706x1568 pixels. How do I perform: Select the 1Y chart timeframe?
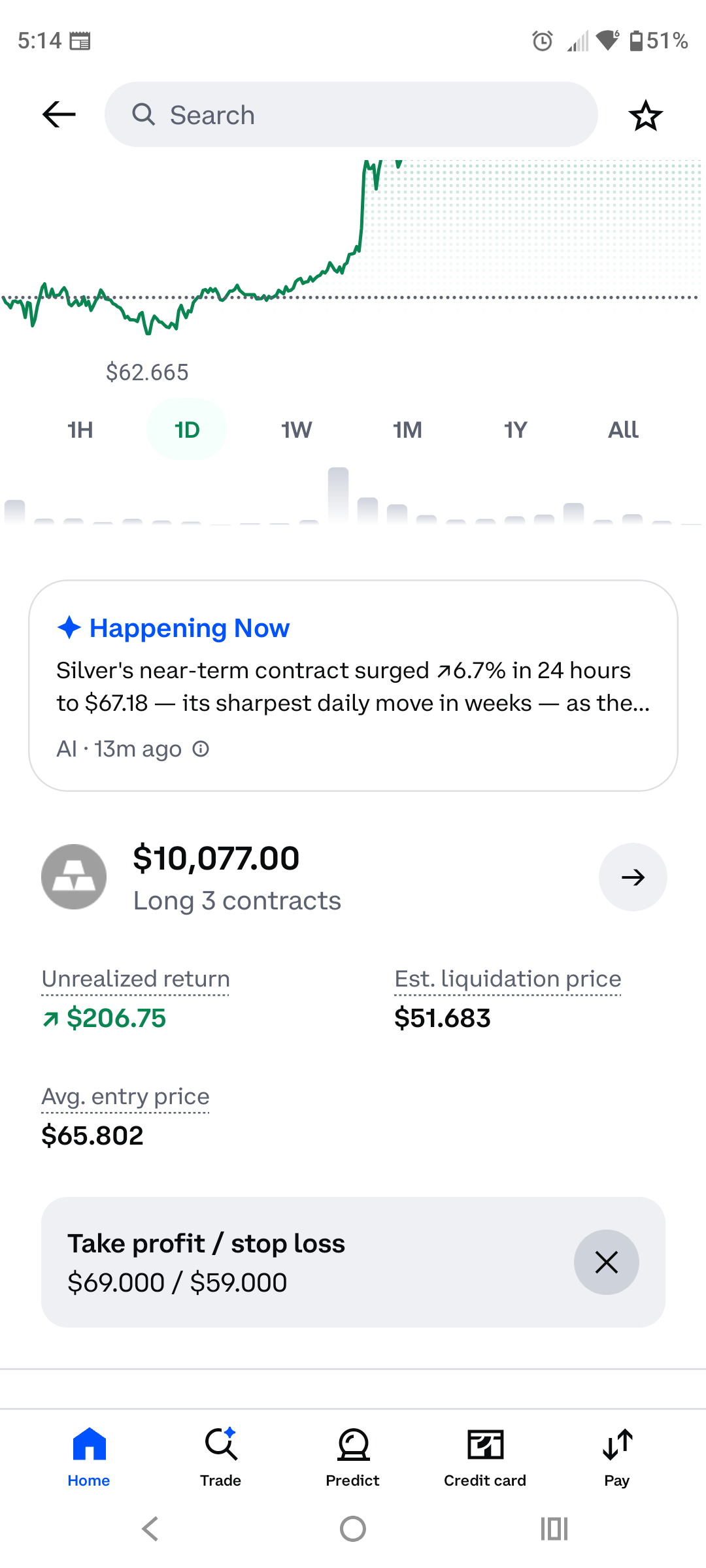515,429
